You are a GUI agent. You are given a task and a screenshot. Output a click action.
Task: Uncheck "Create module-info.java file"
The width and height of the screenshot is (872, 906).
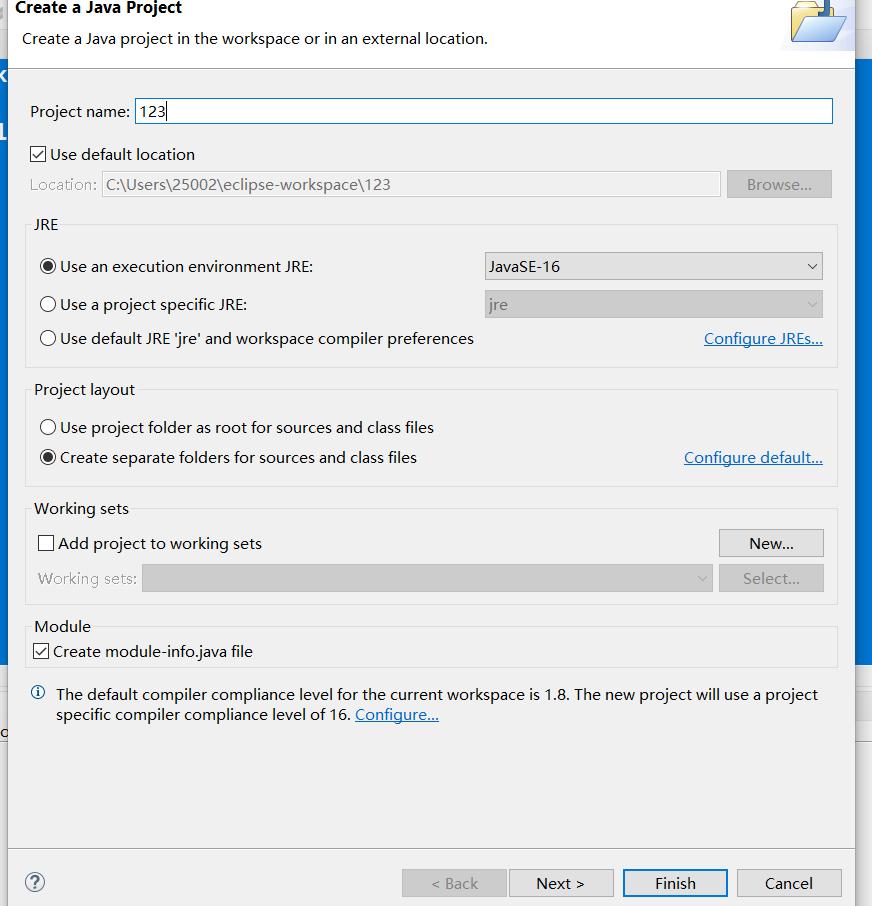coord(41,649)
